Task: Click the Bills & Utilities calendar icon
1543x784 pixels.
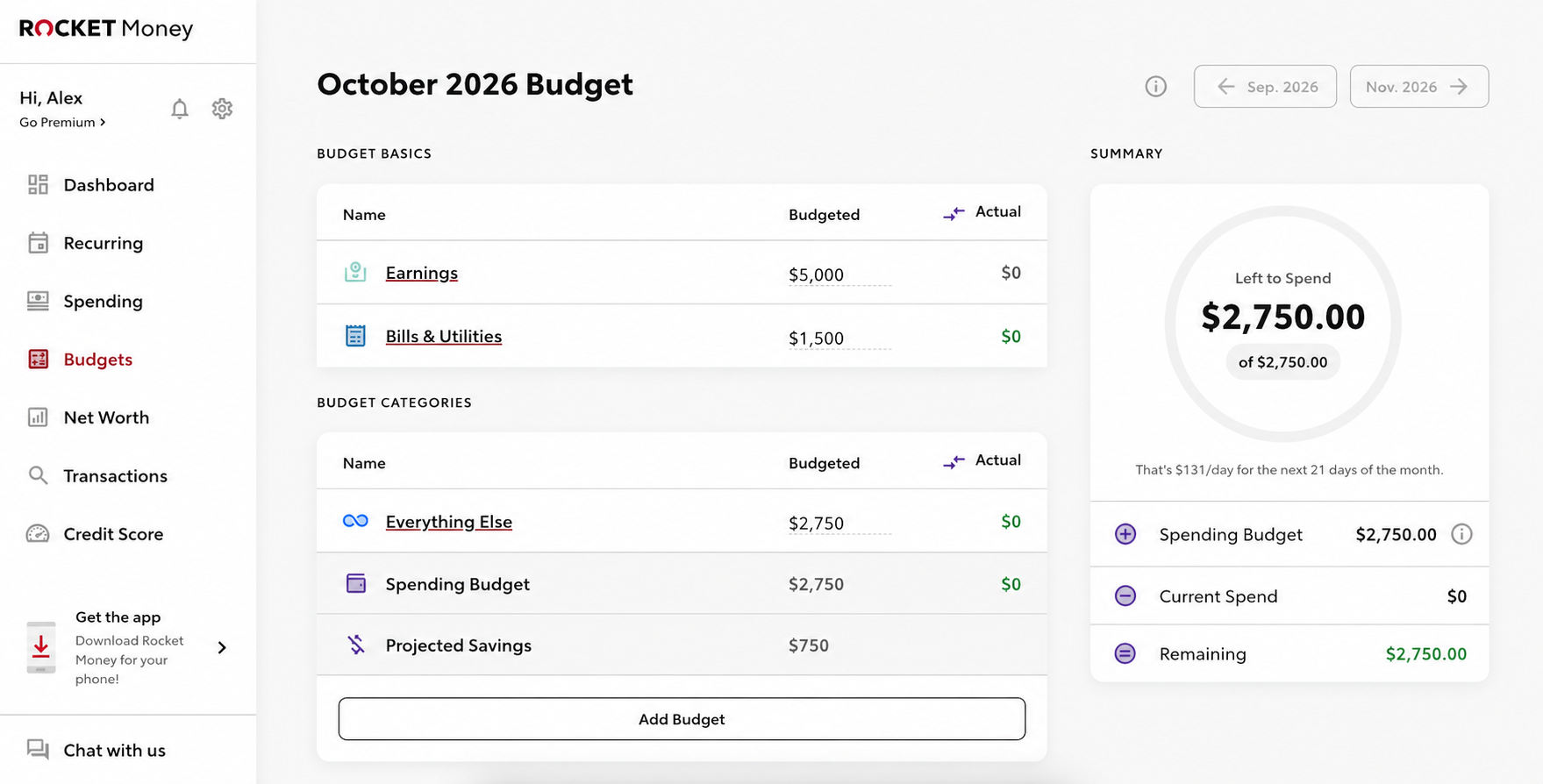Action: pyautogui.click(x=355, y=336)
